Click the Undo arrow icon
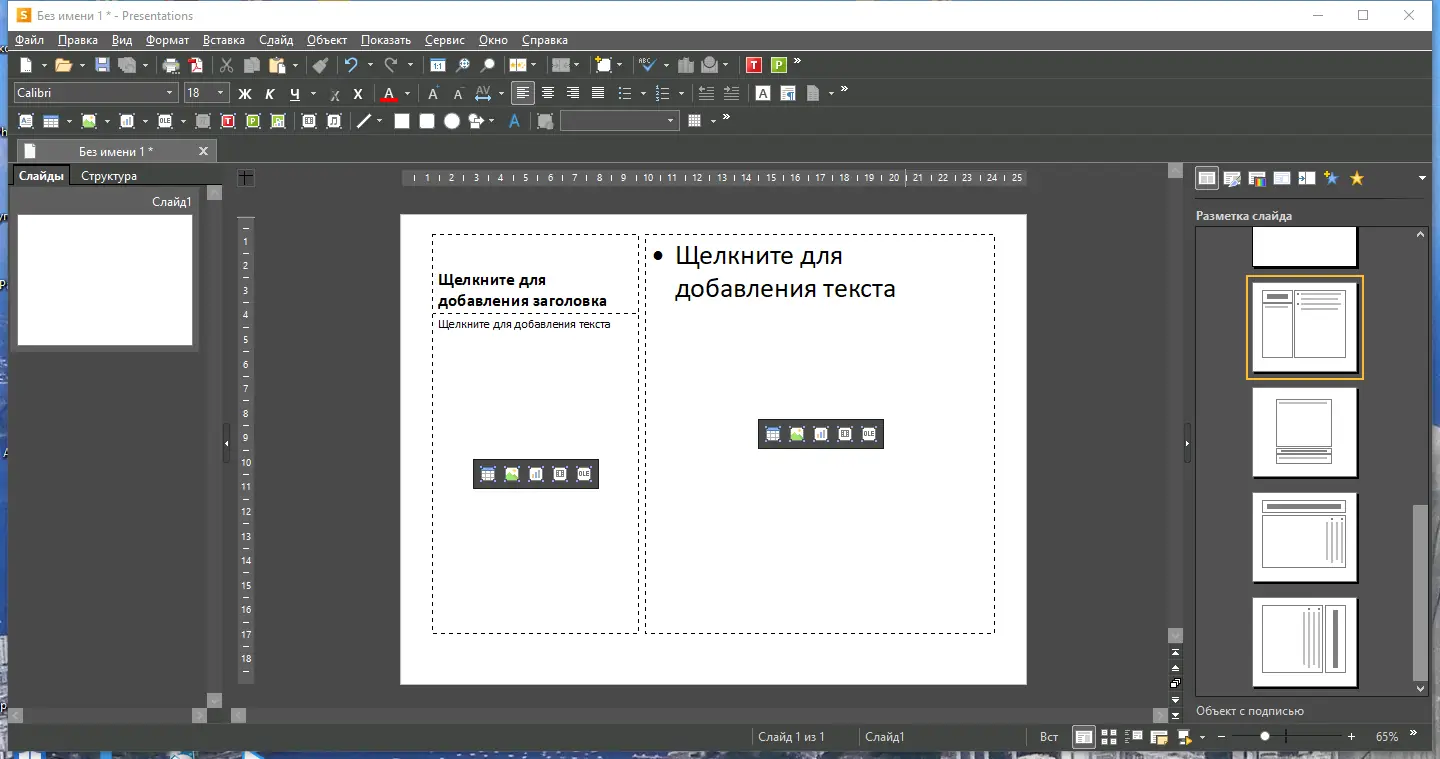 [x=351, y=65]
